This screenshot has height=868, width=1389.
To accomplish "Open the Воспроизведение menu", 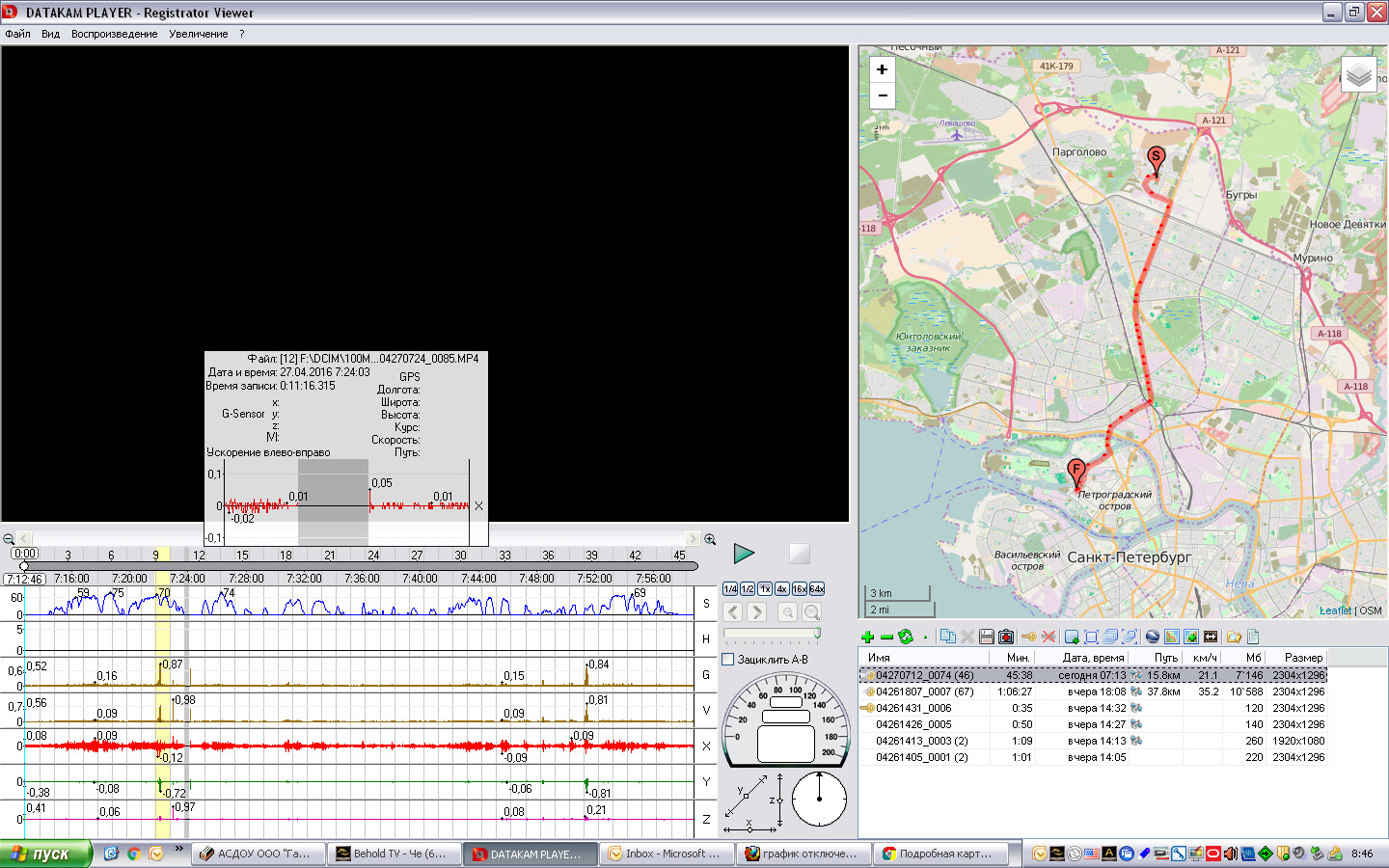I will (x=114, y=34).
